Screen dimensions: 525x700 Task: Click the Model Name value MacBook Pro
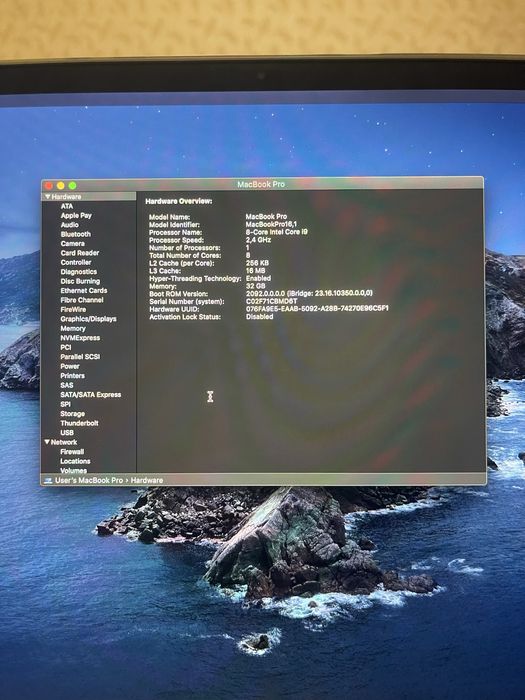(266, 217)
